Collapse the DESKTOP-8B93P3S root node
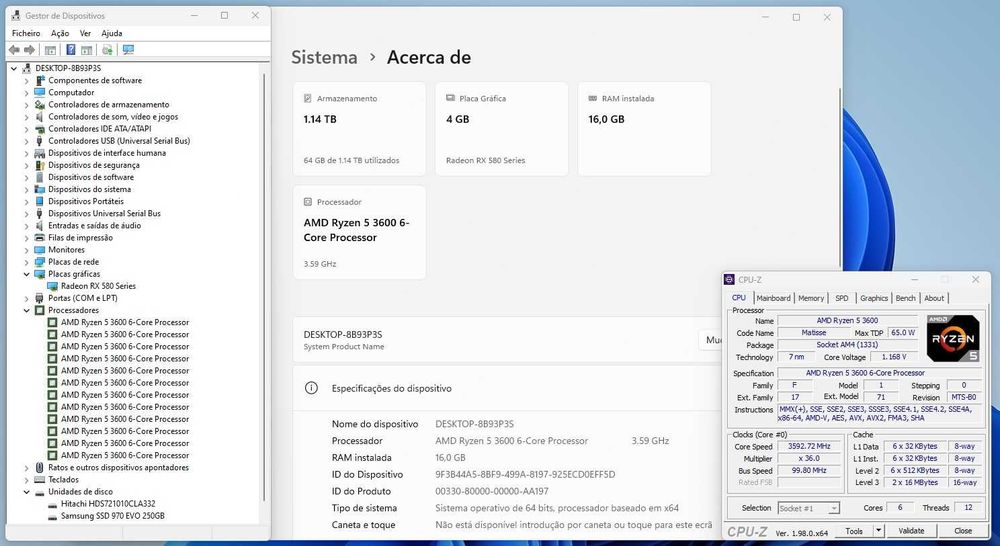 (x=14, y=68)
